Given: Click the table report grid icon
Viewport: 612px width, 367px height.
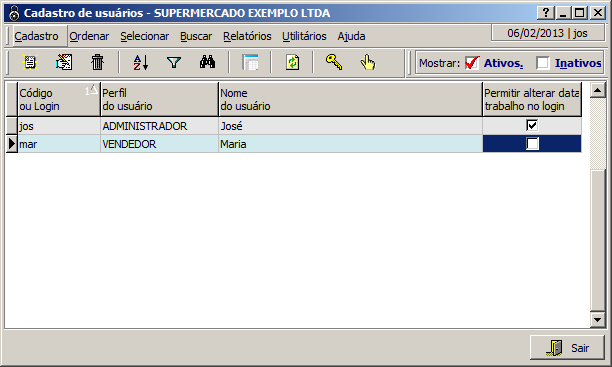Looking at the screenshot, I should click(250, 62).
